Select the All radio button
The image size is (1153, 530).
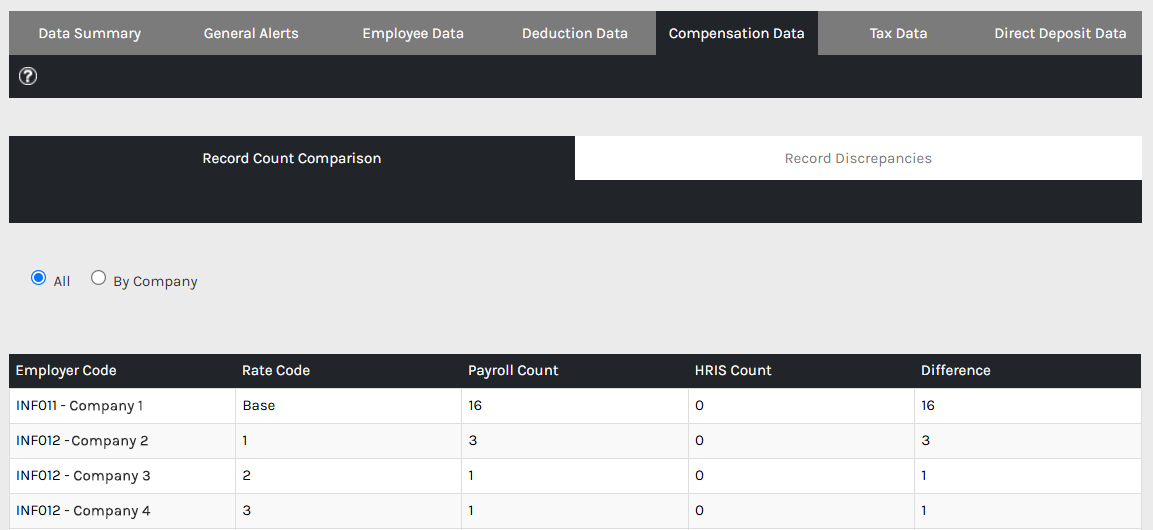point(38,278)
